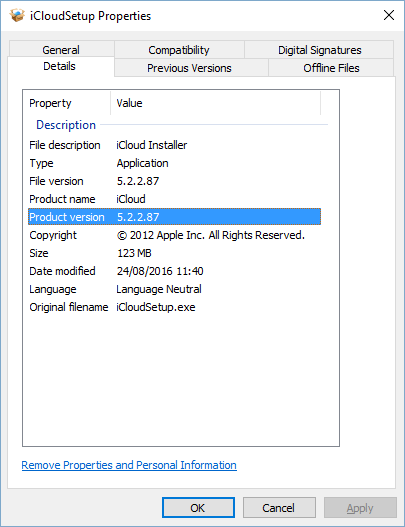Image resolution: width=405 pixels, height=527 pixels.
Task: Click the Property column header
Action: (x=67, y=103)
